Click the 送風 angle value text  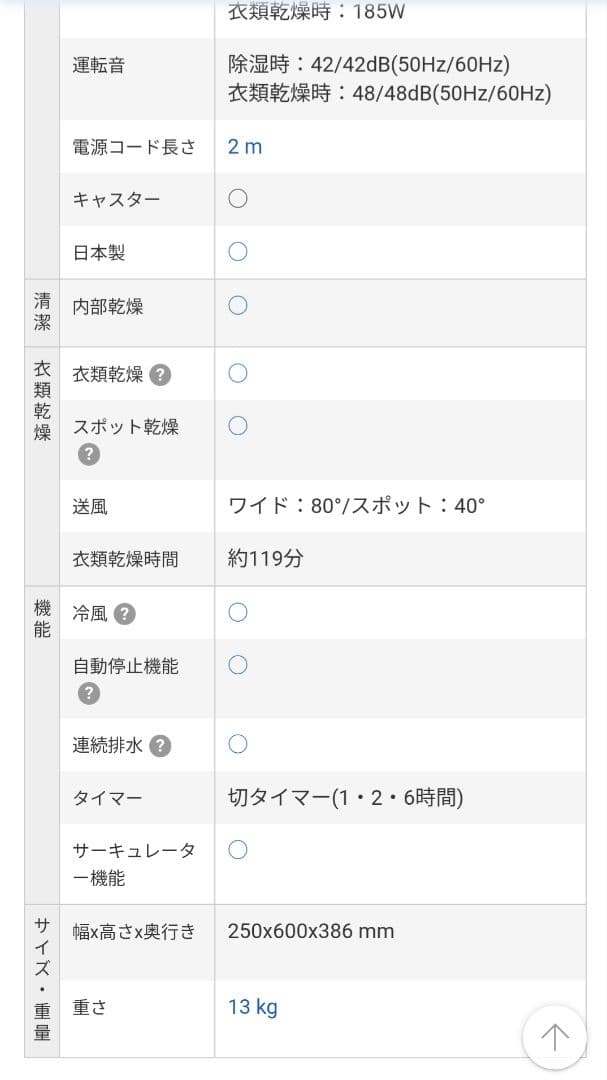[356, 506]
